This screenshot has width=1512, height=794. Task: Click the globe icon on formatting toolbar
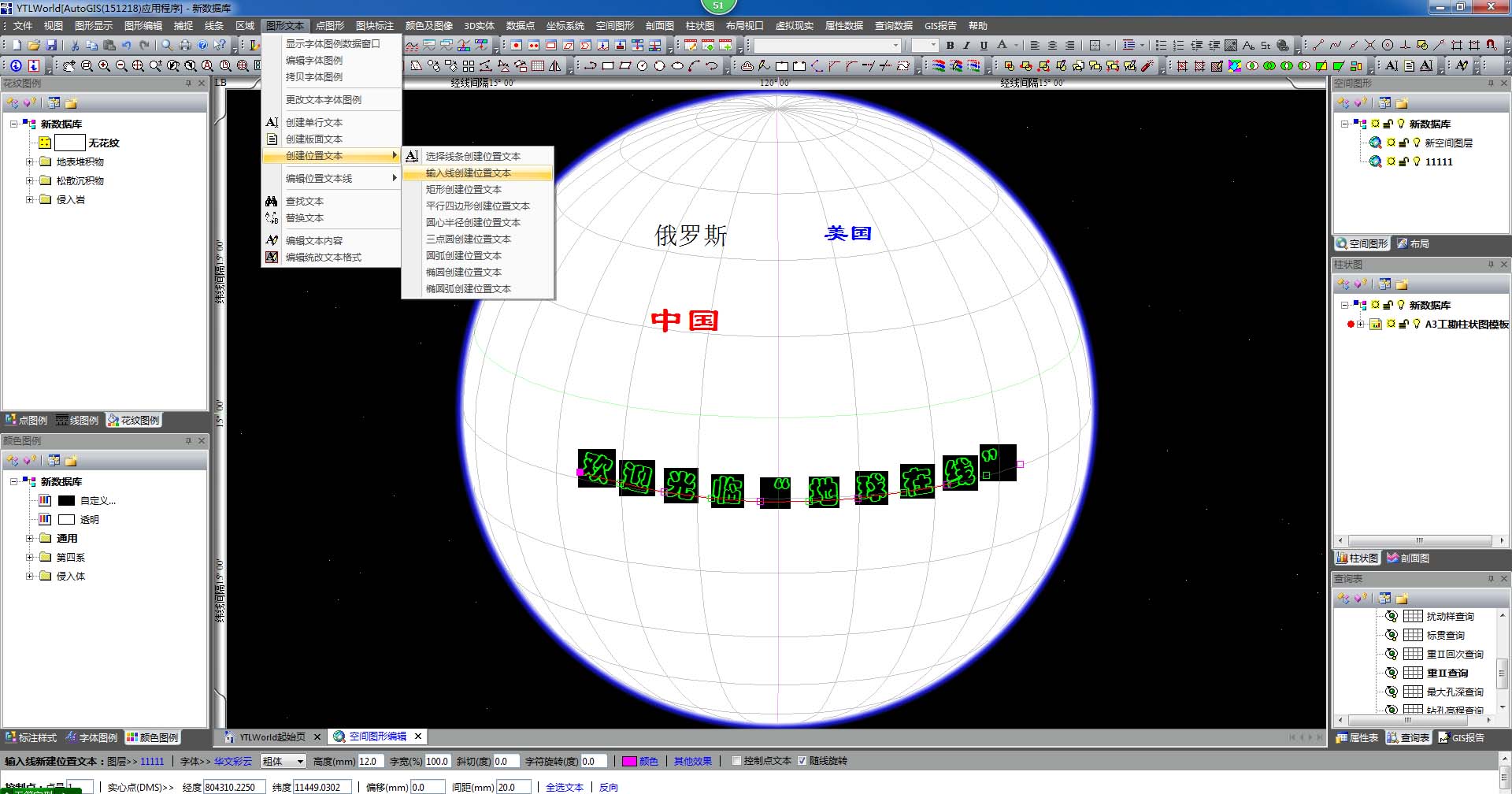pyautogui.click(x=1283, y=46)
